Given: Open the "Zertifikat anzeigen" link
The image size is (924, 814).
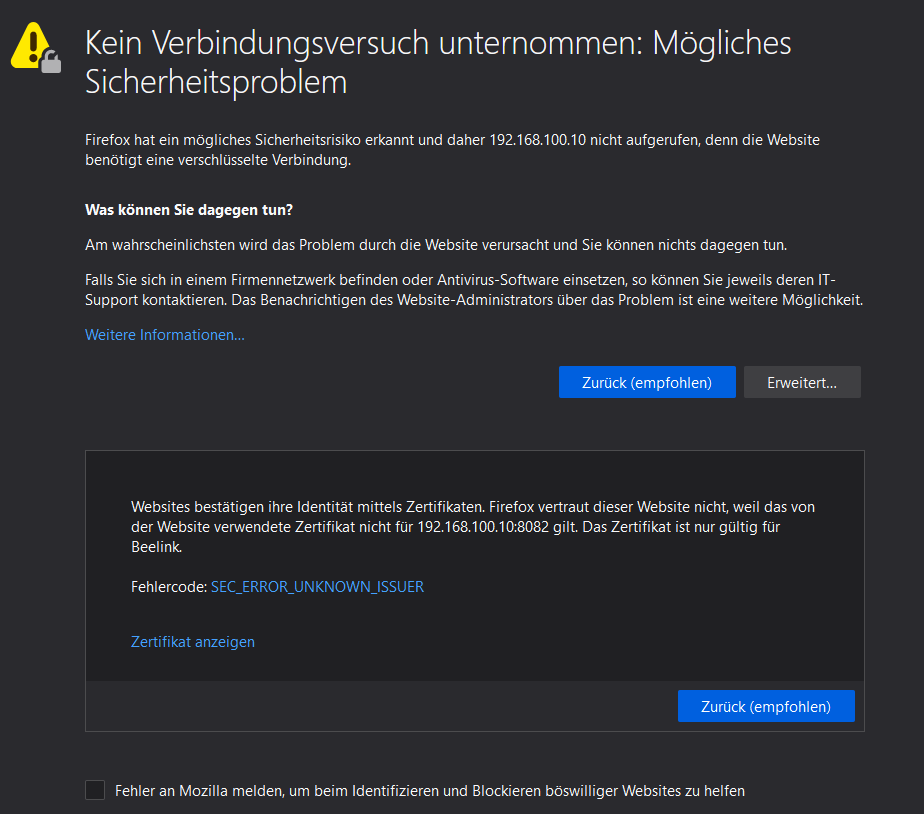Looking at the screenshot, I should point(193,642).
